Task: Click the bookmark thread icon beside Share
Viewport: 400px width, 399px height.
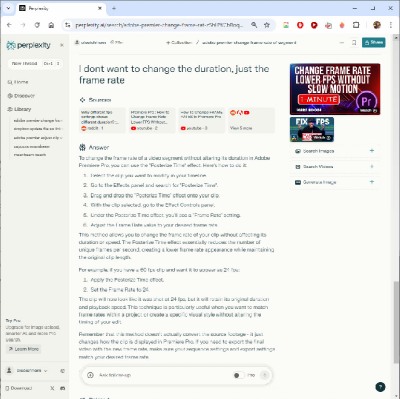Action: 354,43
